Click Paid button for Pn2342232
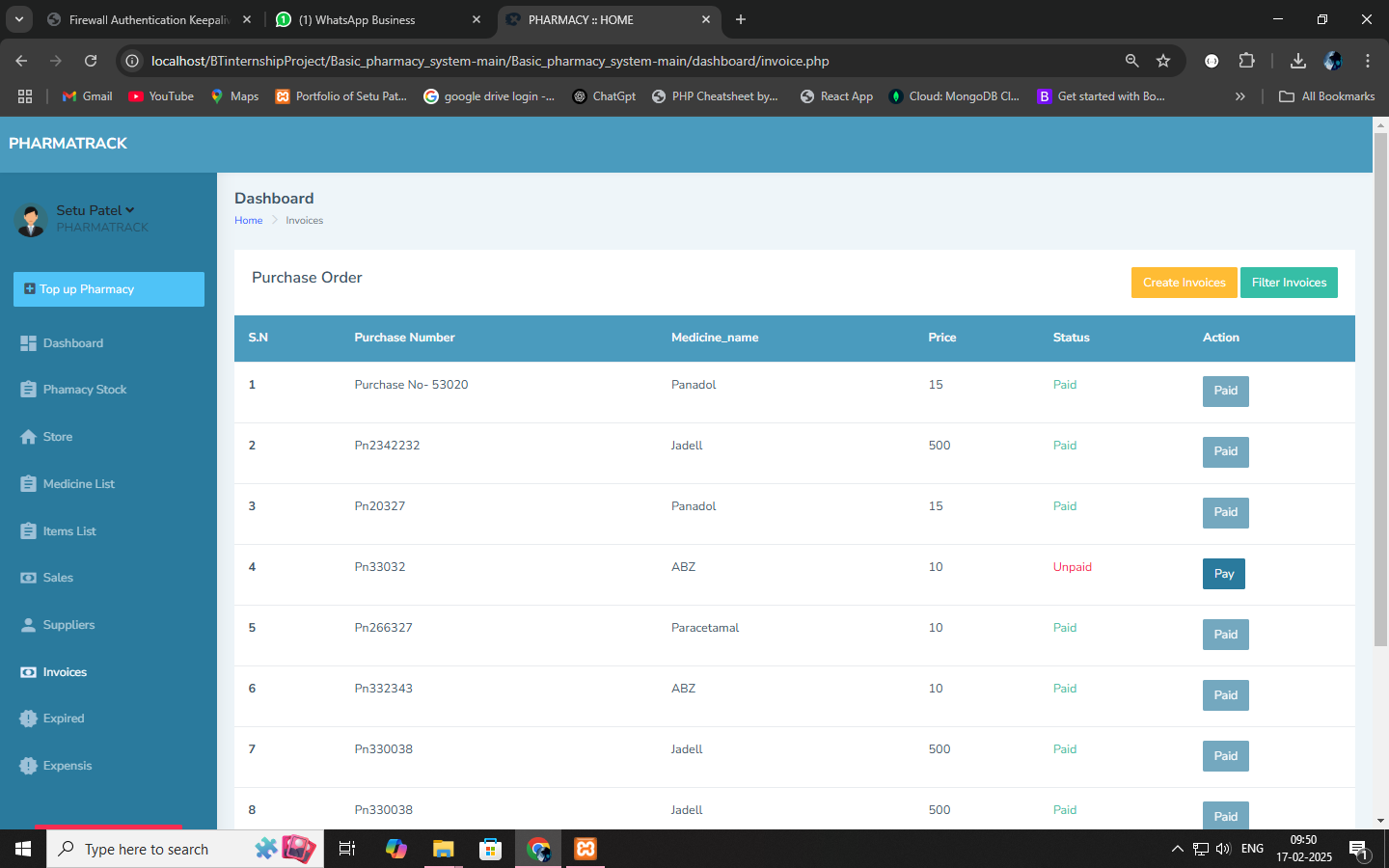 point(1226,452)
